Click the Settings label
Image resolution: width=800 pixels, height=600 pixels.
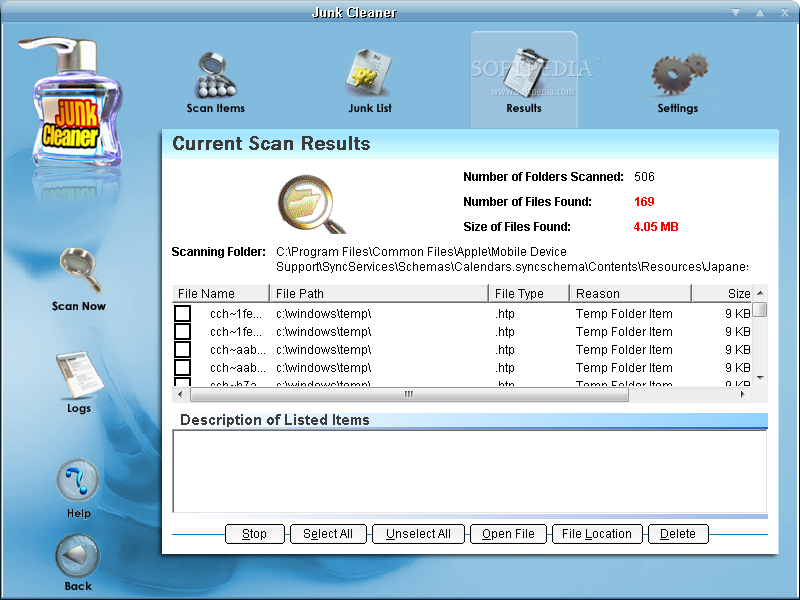pyautogui.click(x=678, y=108)
